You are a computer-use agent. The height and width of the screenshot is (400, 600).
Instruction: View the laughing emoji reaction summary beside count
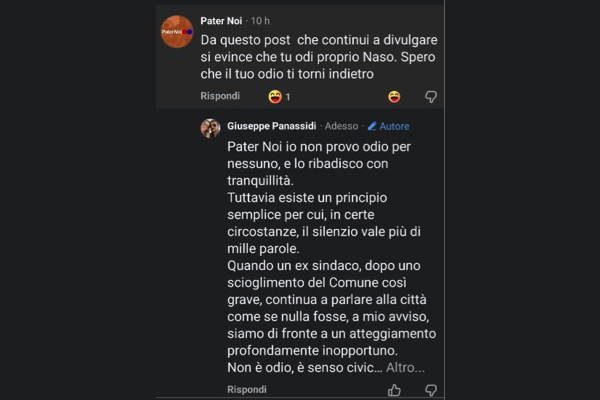[274, 97]
